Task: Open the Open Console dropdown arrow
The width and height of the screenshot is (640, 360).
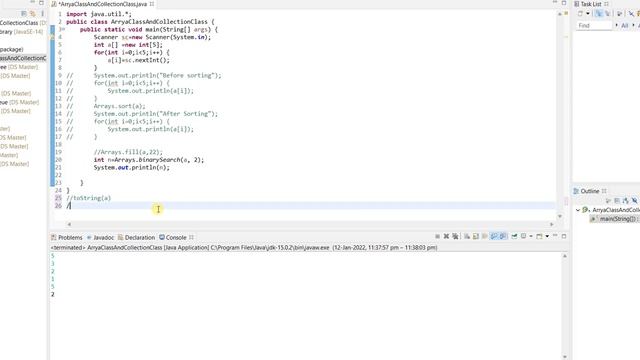Action: pyautogui.click(x=547, y=236)
